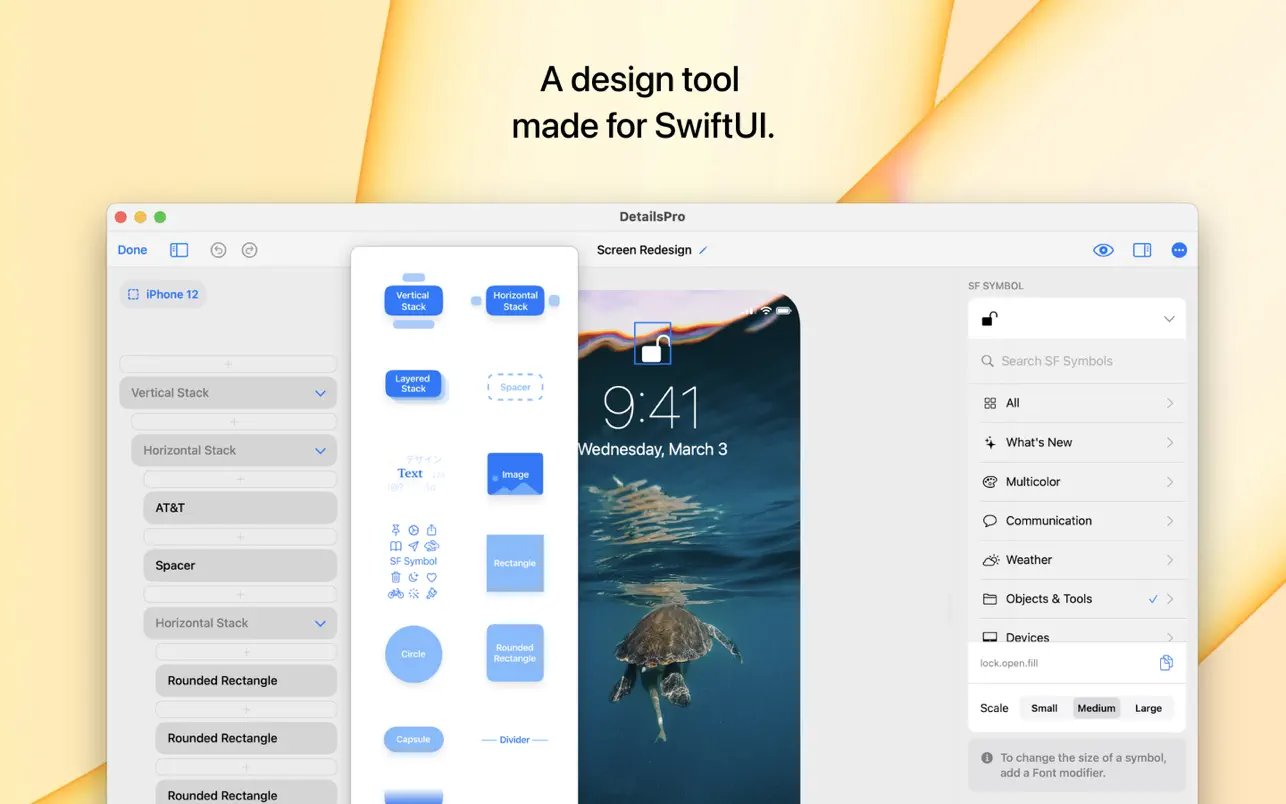The width and height of the screenshot is (1286, 804).
Task: Add a Vertical Stack component
Action: 413,299
